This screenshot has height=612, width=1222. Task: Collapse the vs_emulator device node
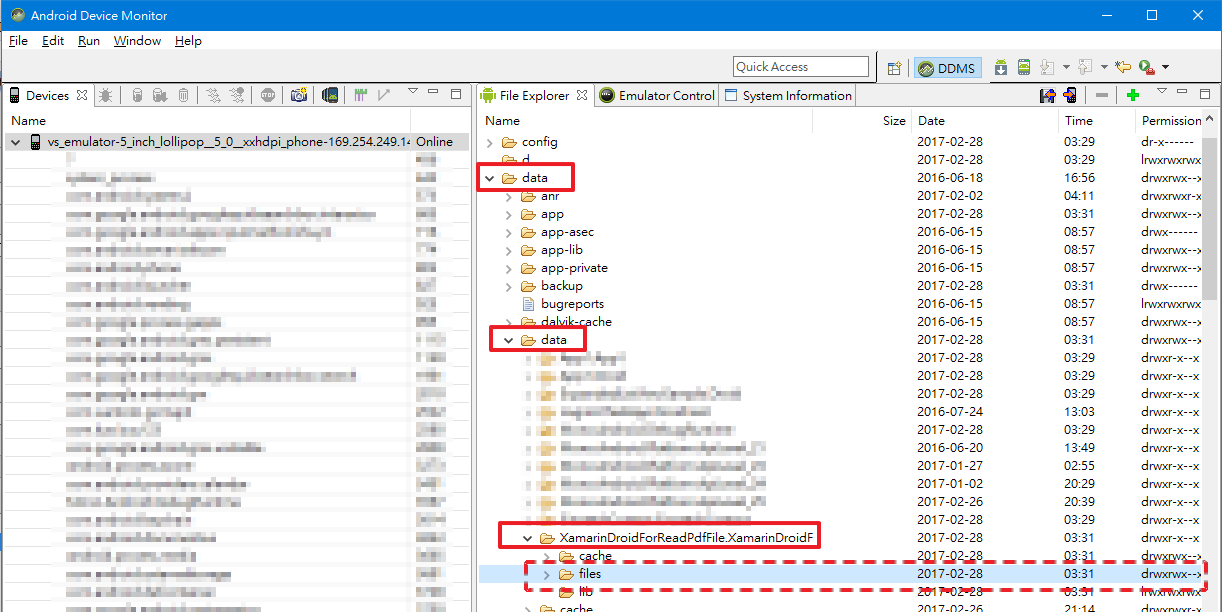pos(16,142)
